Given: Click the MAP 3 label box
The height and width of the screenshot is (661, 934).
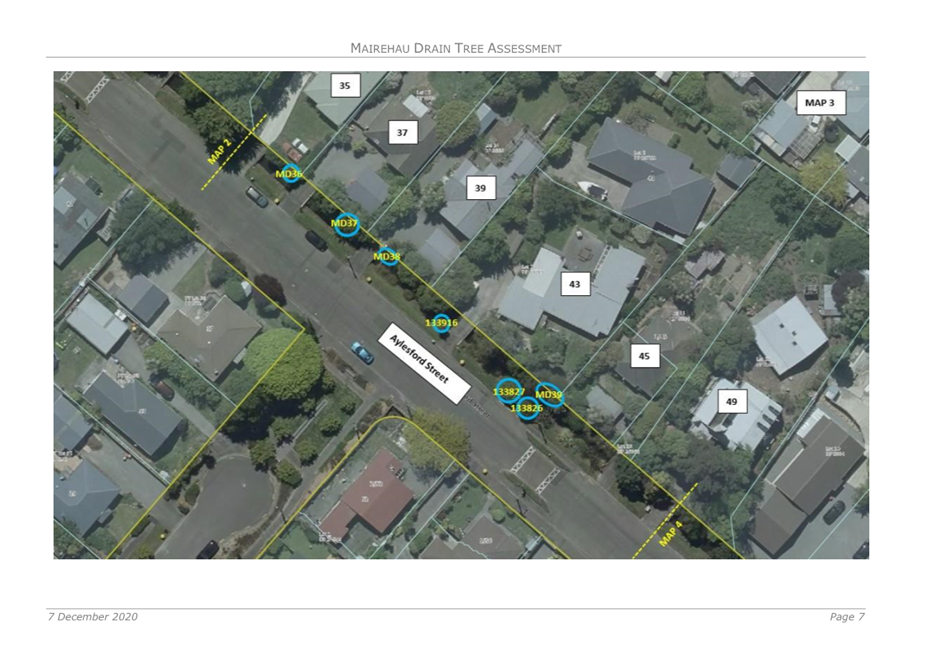Looking at the screenshot, I should coord(820,102).
